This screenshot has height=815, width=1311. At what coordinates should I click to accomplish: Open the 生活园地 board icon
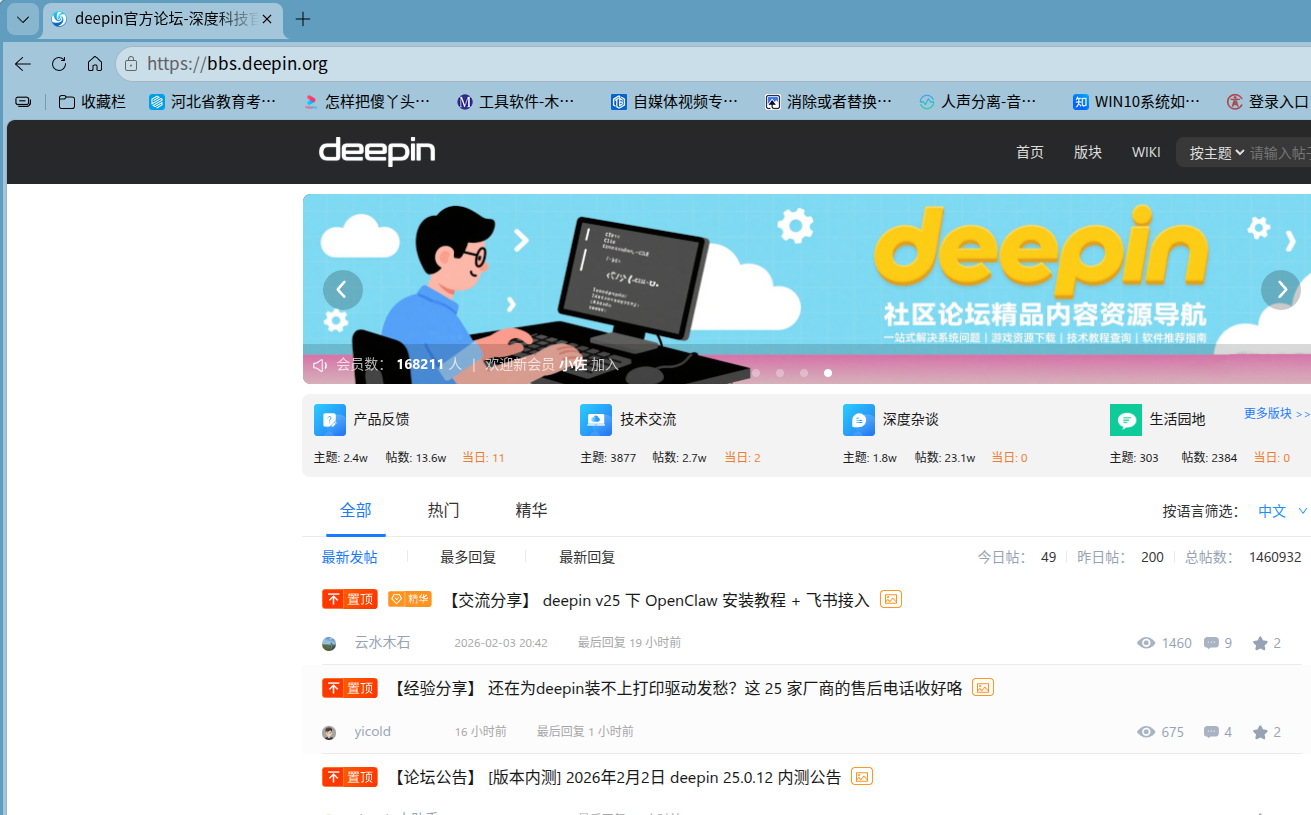[1126, 420]
